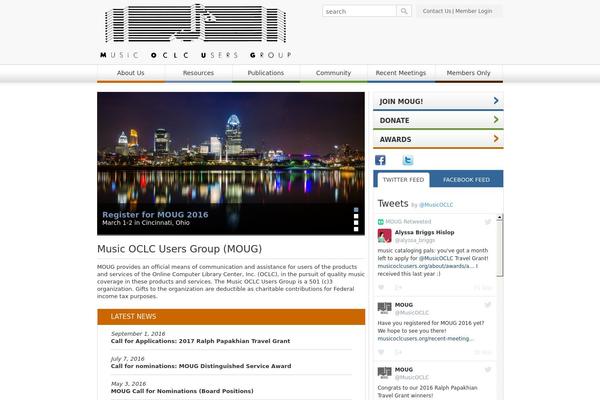Click 'September 1, 2016' date text
This screenshot has width=600, height=400.
[x=138, y=334]
